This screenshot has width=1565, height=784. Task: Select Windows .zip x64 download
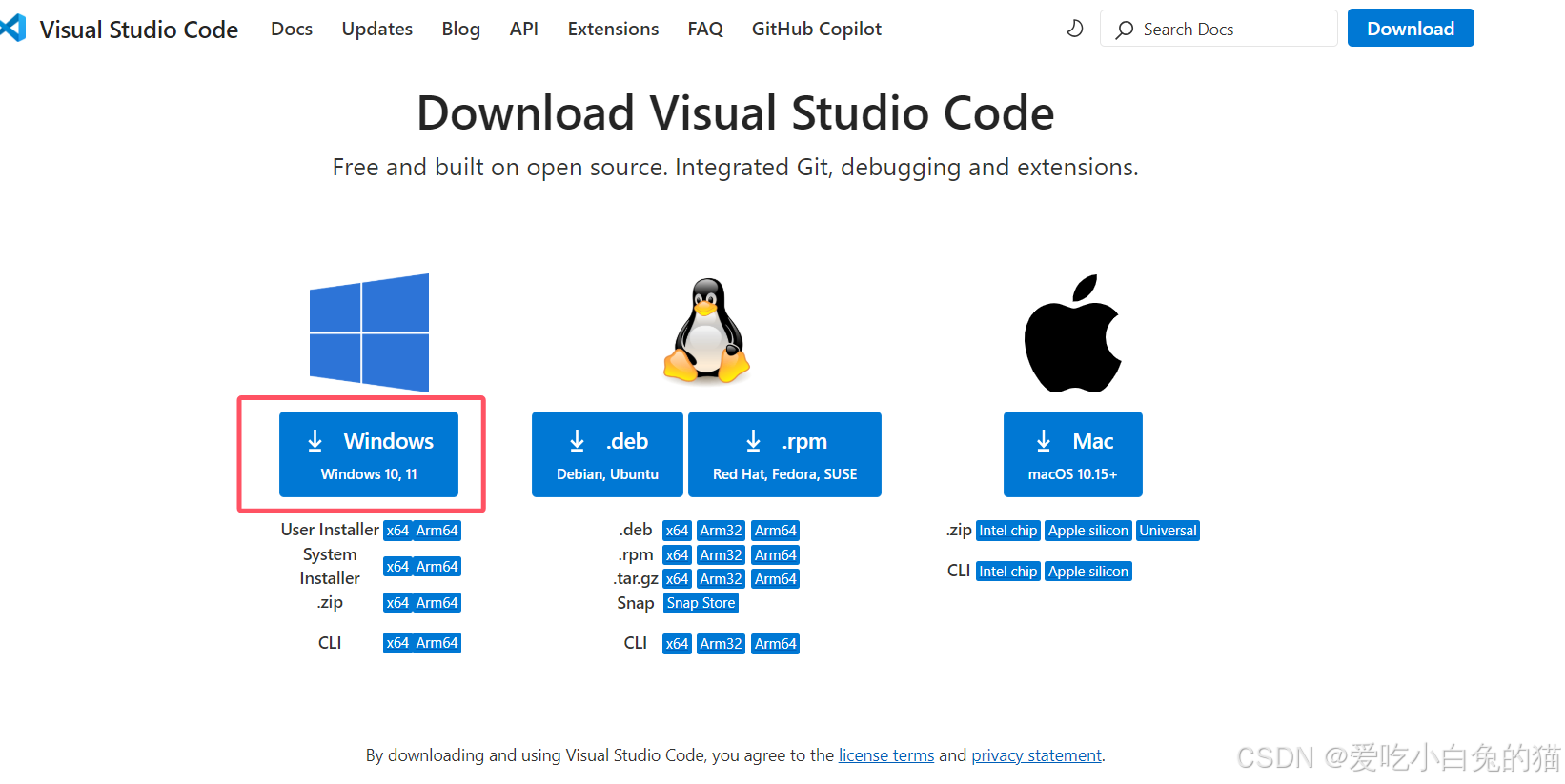click(x=397, y=603)
